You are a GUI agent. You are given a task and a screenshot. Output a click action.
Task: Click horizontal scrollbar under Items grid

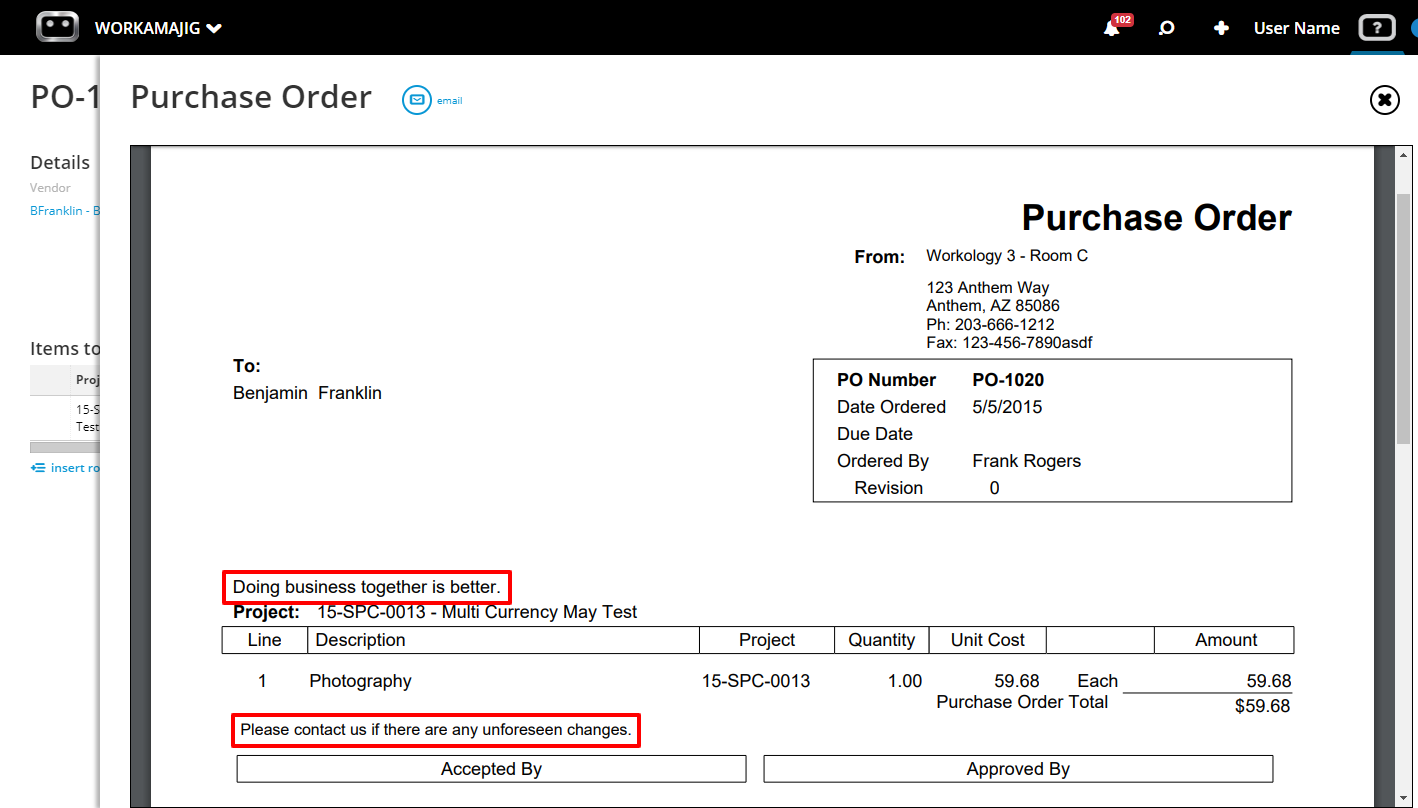point(65,447)
